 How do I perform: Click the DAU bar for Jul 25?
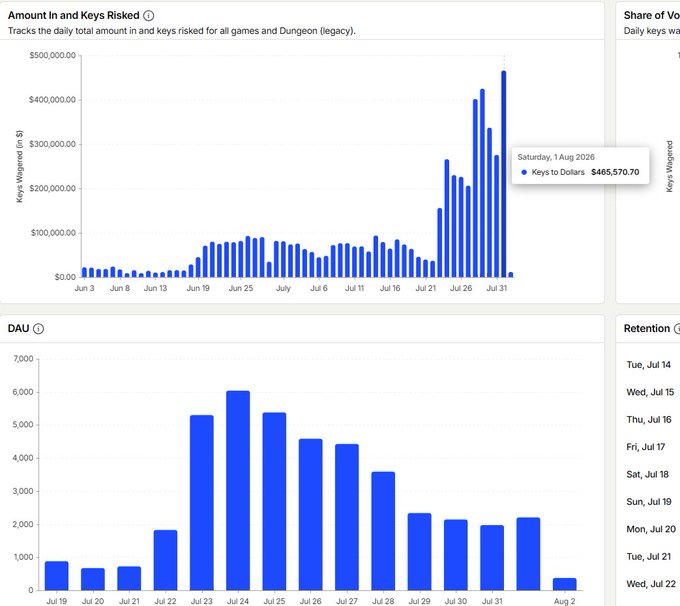point(274,501)
